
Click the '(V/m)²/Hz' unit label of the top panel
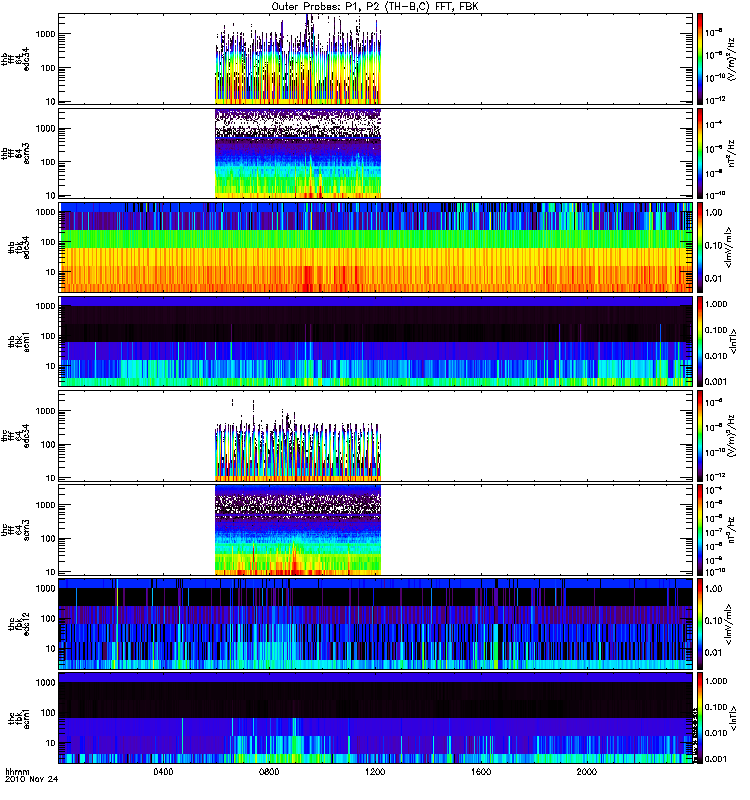(x=731, y=59)
